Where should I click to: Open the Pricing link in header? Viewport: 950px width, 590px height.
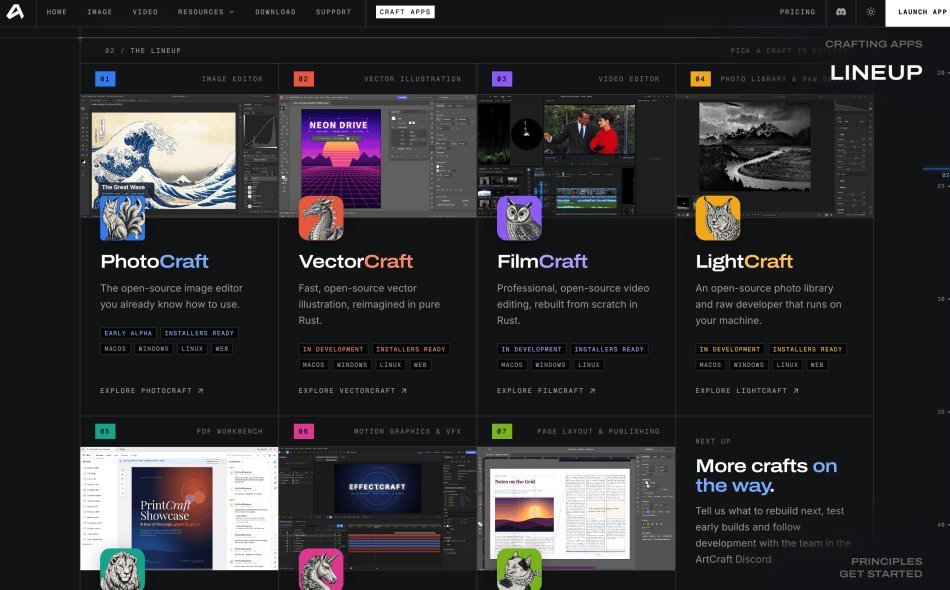click(797, 12)
